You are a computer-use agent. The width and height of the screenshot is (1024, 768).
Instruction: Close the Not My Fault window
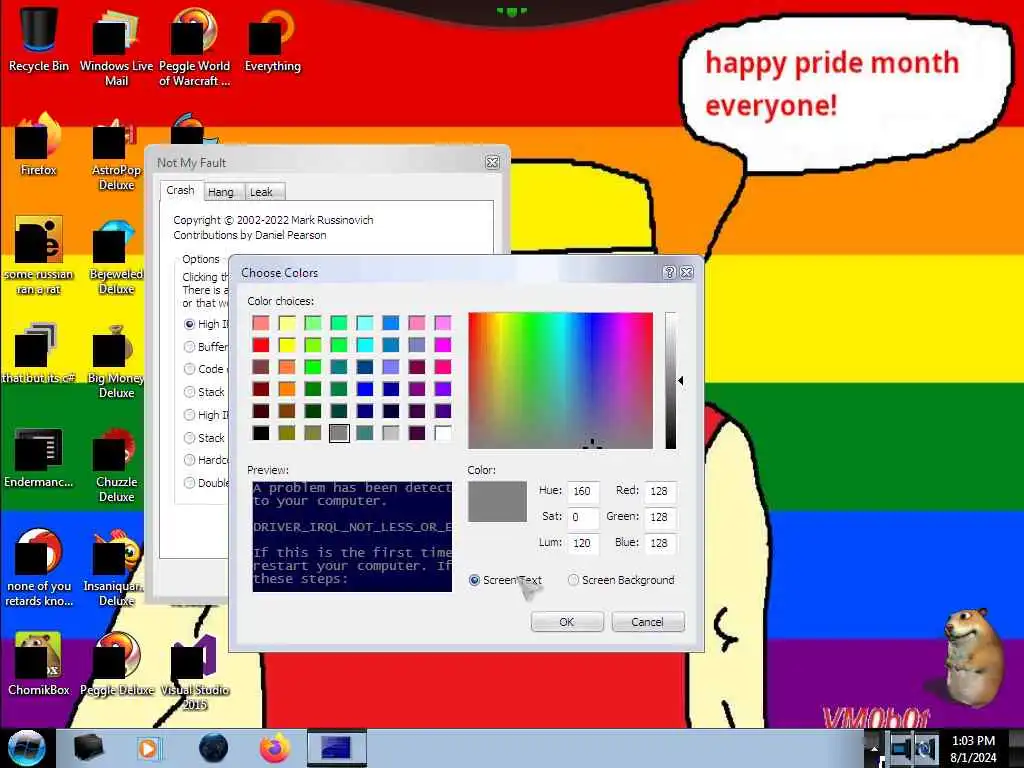(x=492, y=163)
